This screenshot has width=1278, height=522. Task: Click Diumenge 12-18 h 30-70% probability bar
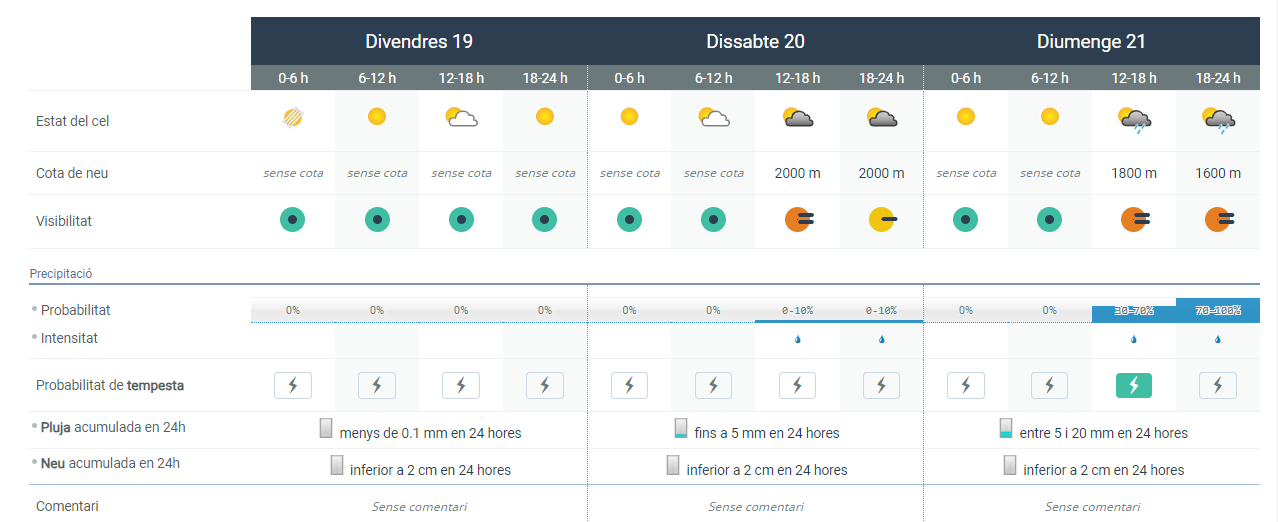[1133, 314]
